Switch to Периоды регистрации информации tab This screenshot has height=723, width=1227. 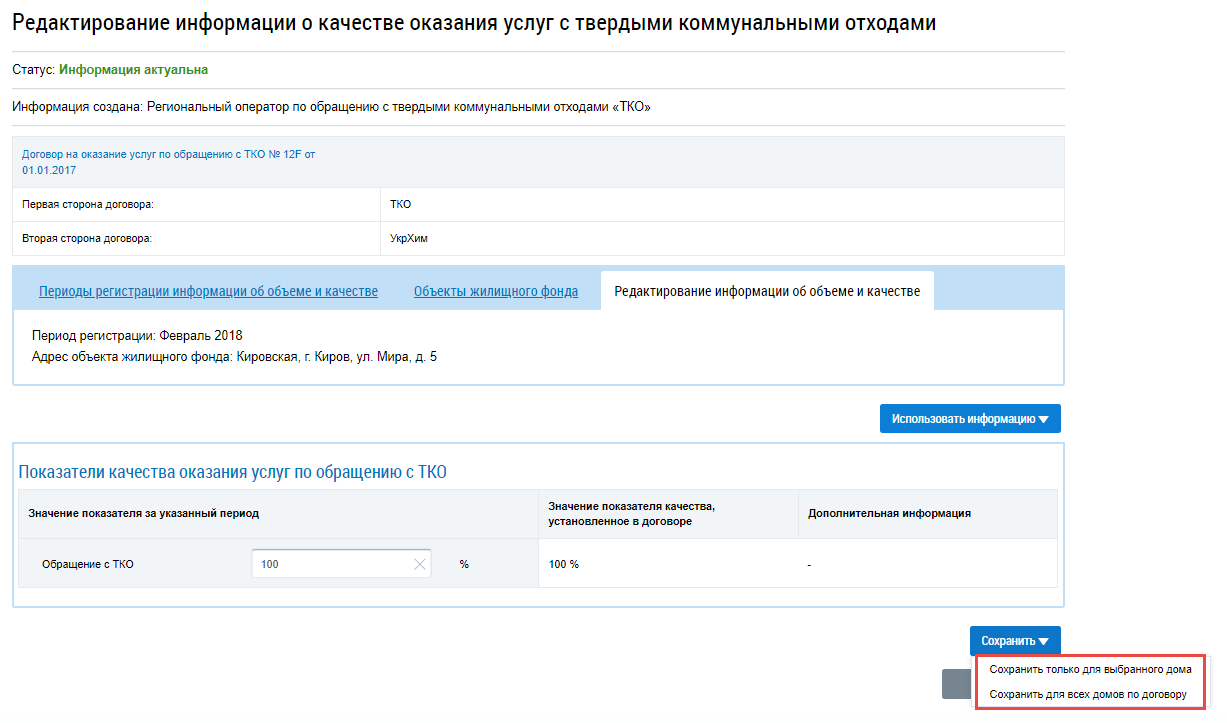pyautogui.click(x=208, y=292)
